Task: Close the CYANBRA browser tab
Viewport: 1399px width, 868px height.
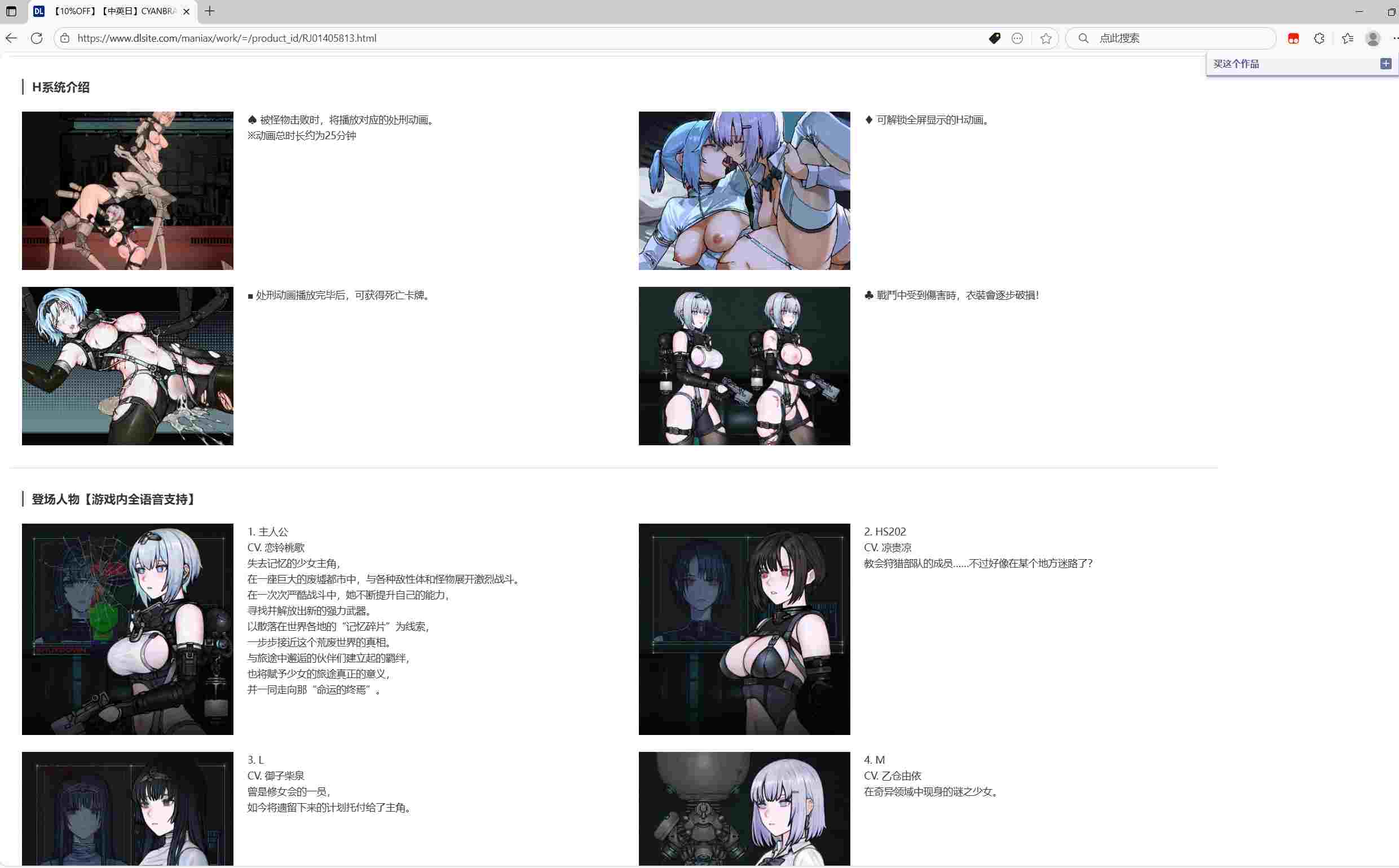Action: tap(186, 11)
